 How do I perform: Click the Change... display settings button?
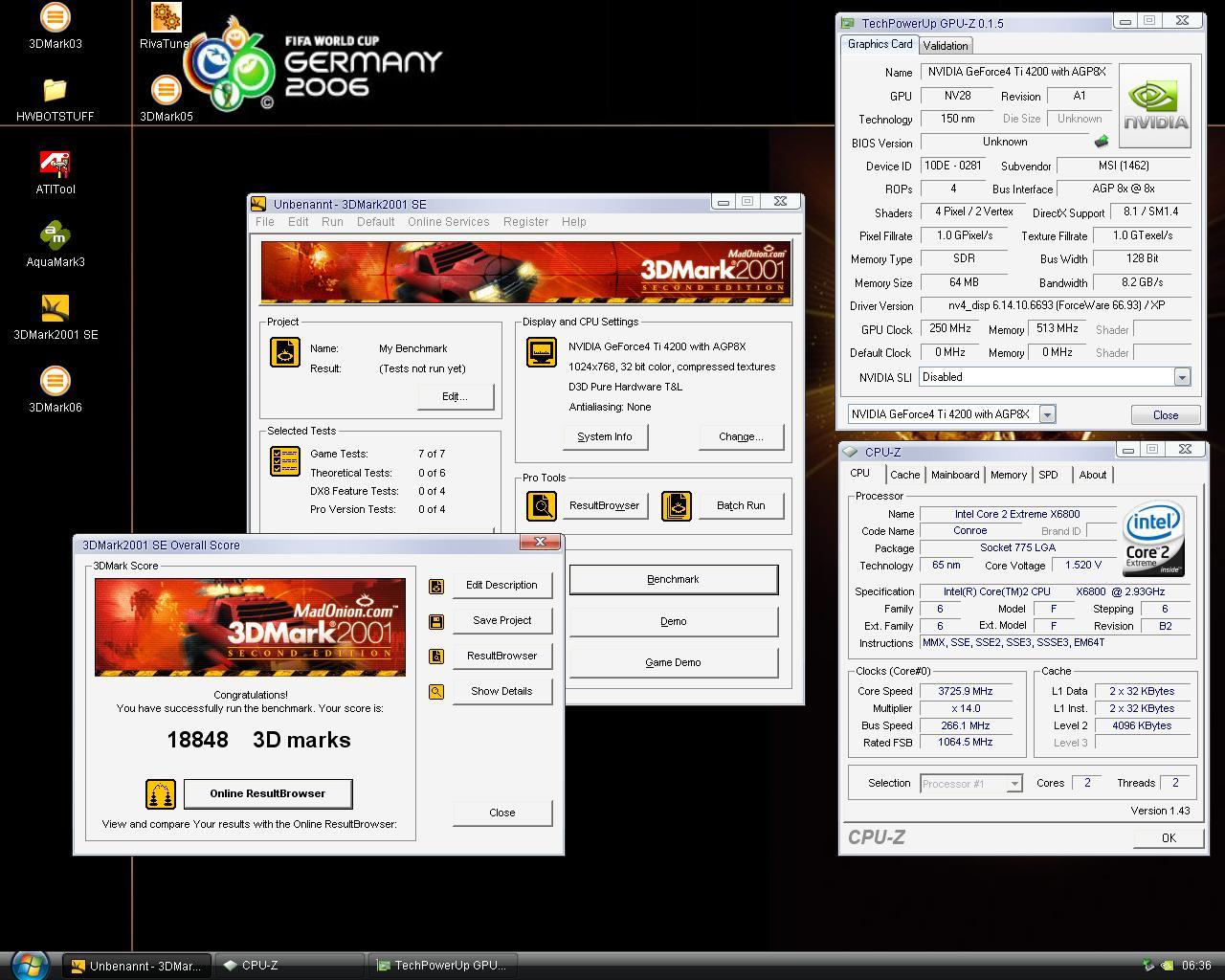[742, 436]
